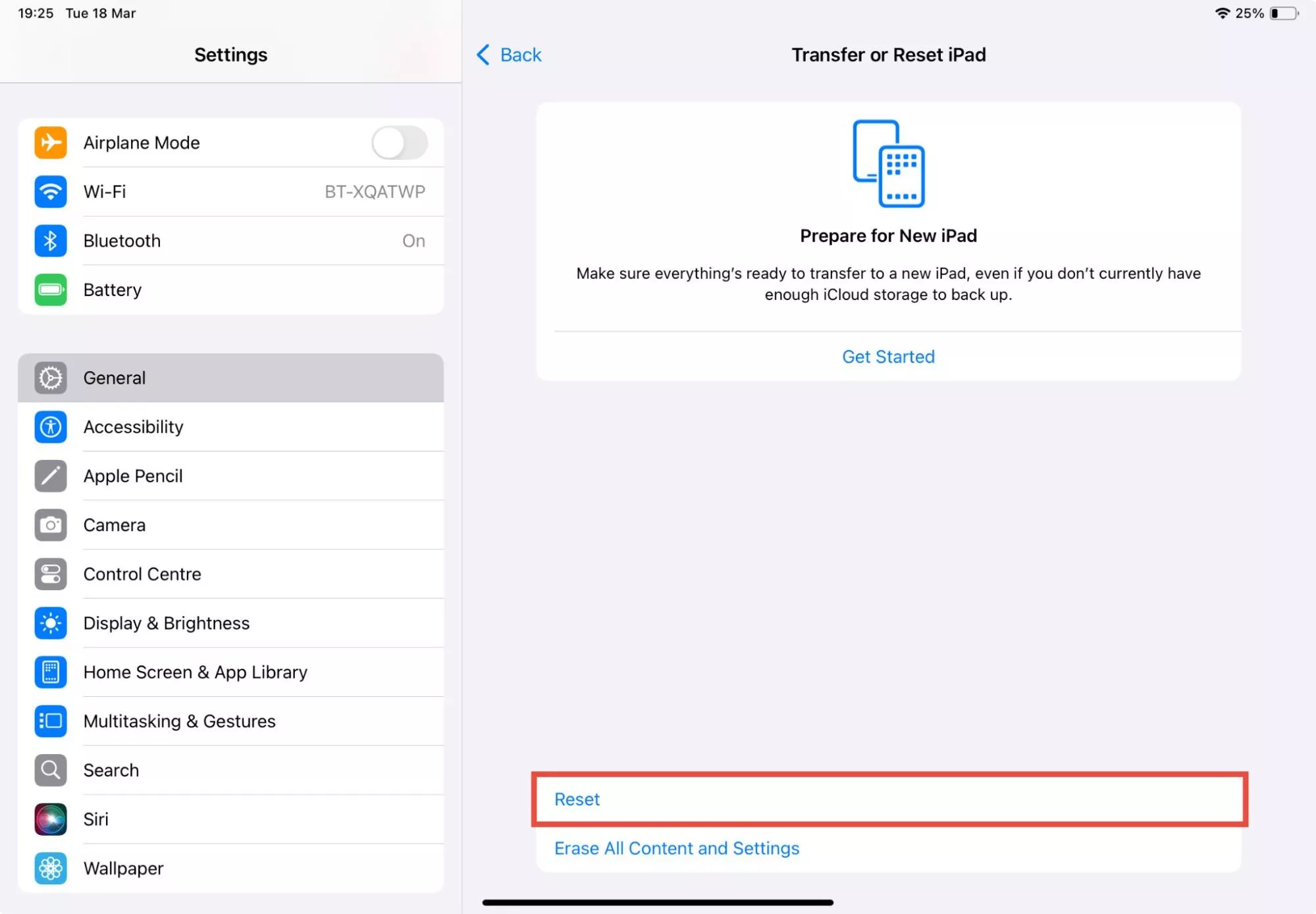Tap the Wi-Fi icon in sidebar
The height and width of the screenshot is (914, 1316).
point(51,191)
